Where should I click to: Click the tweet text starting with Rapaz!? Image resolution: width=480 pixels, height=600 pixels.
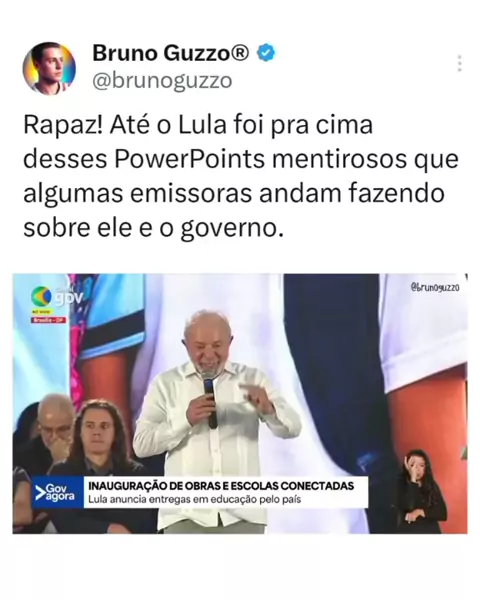click(x=241, y=176)
